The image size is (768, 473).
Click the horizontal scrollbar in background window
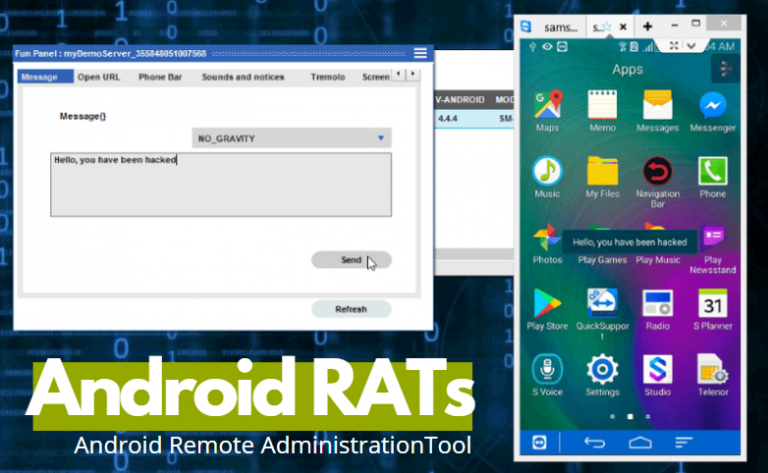tap(474, 254)
